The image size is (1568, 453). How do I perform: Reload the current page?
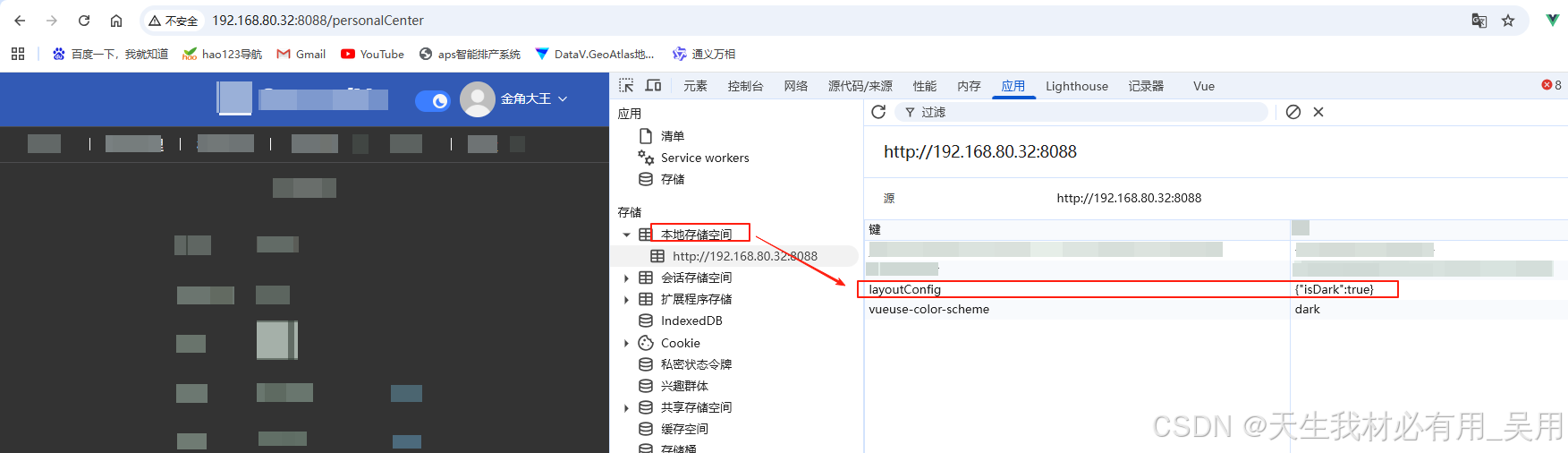point(84,21)
